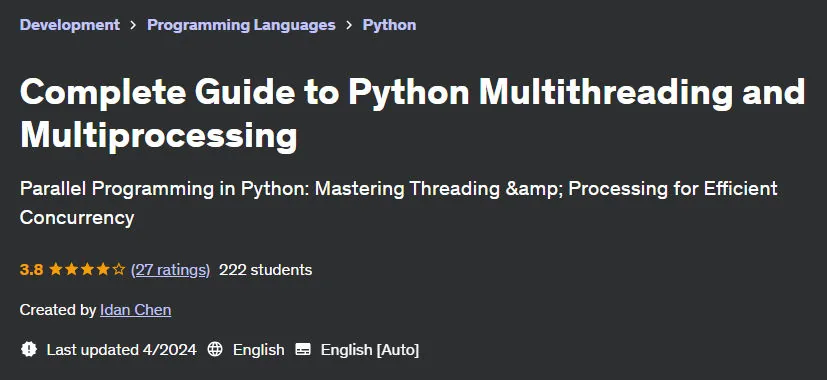Viewport: 827px width, 380px height.
Task: Click the Parallel Programming subtitle text
Action: pyautogui.click(x=399, y=203)
